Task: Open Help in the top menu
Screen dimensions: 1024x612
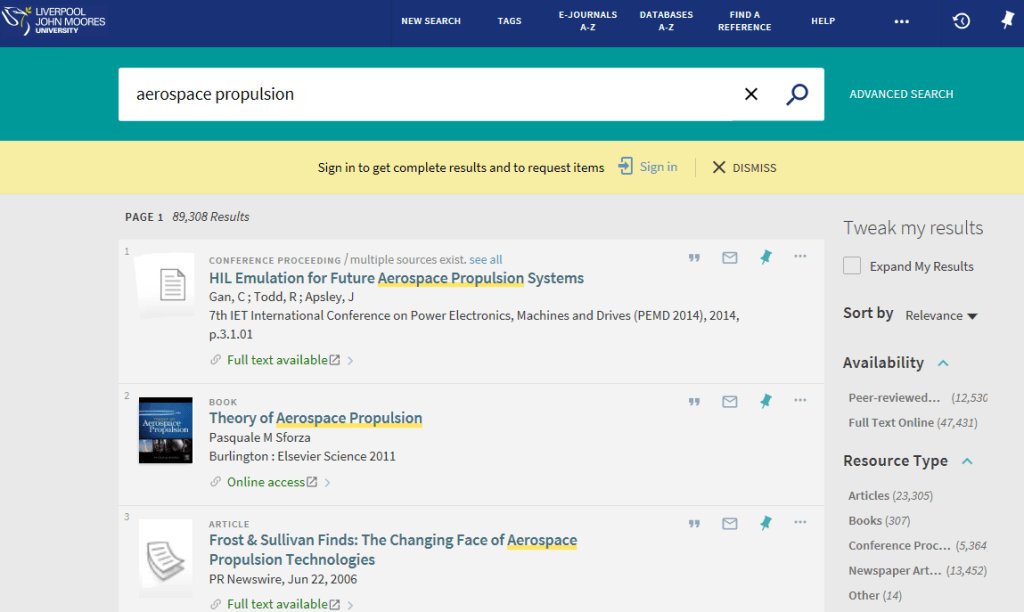Action: (823, 21)
